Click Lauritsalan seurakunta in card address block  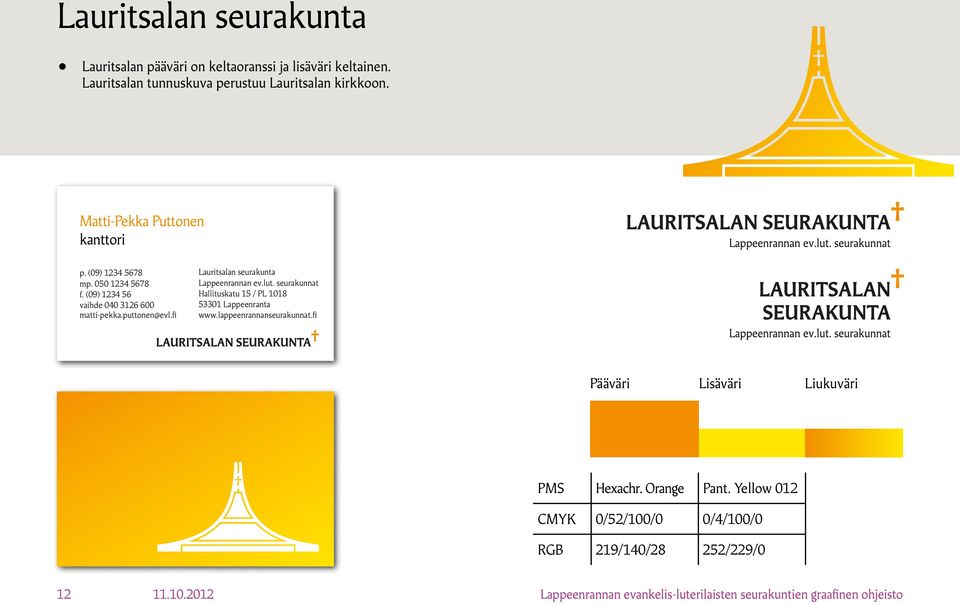236,272
